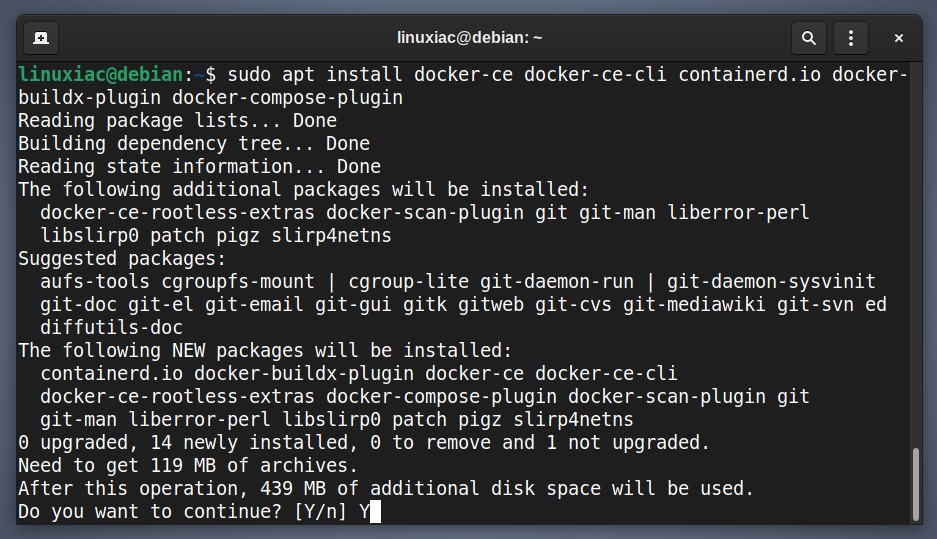Open the three-dot hamburger menu
Screen dimensions: 937x539
click(850, 38)
